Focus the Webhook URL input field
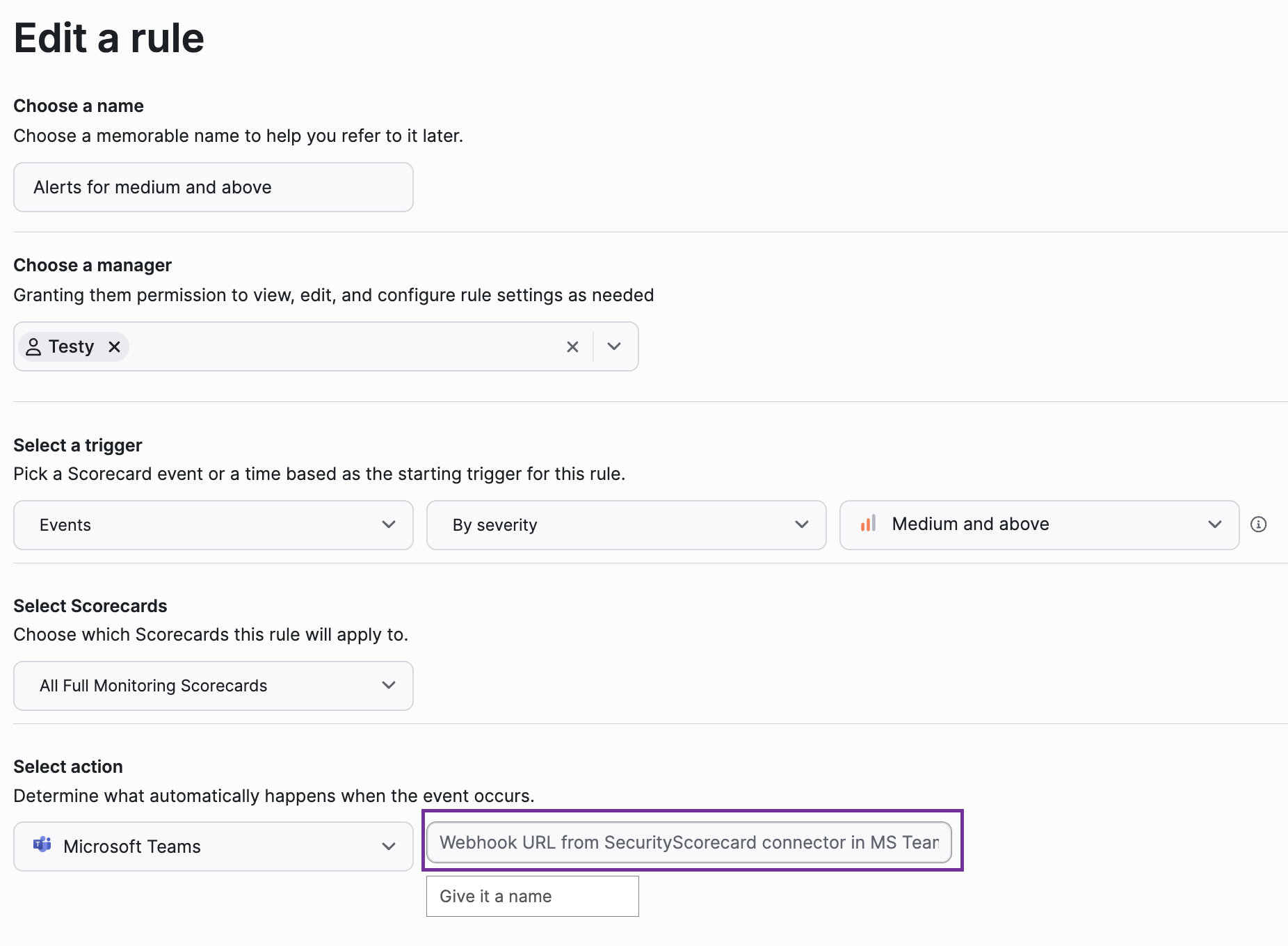This screenshot has width=1288, height=946. point(689,842)
